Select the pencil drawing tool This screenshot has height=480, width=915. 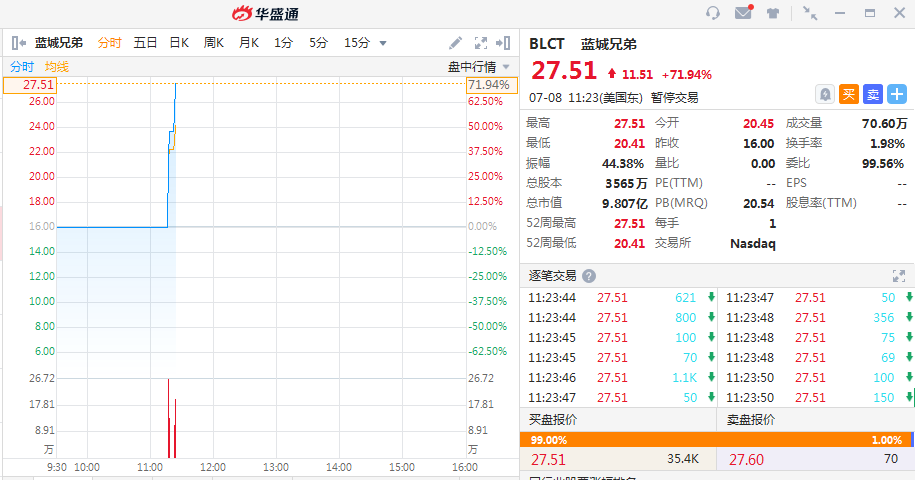[456, 43]
